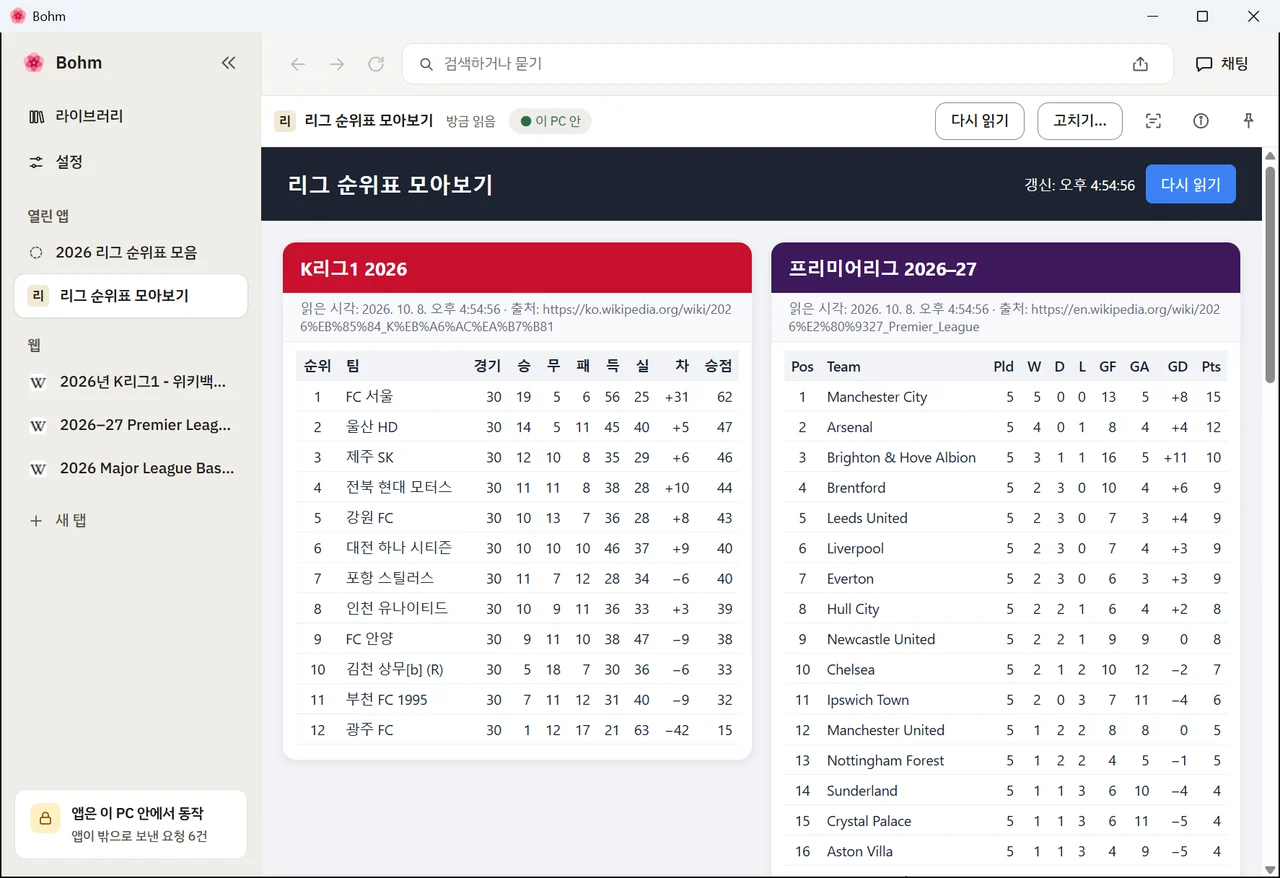
Task: Click Ipswich Town team name
Action: (868, 700)
